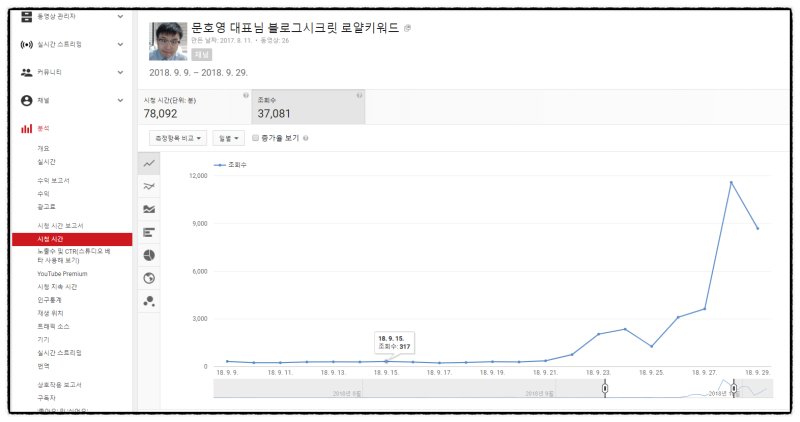Open the 인구통계 demographics report
Viewport: 800px width, 422px height.
click(49, 300)
